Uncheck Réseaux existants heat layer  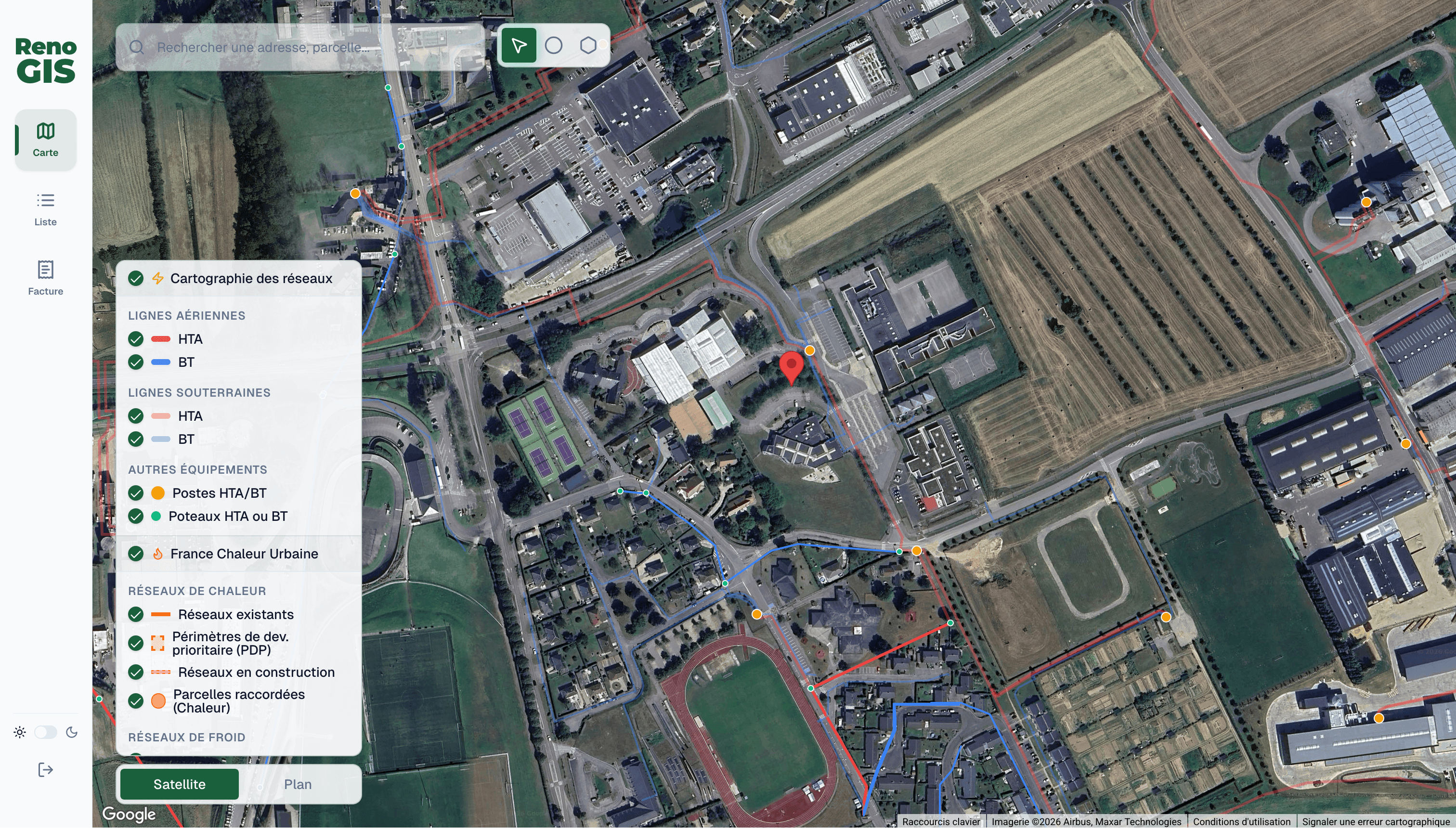(135, 615)
